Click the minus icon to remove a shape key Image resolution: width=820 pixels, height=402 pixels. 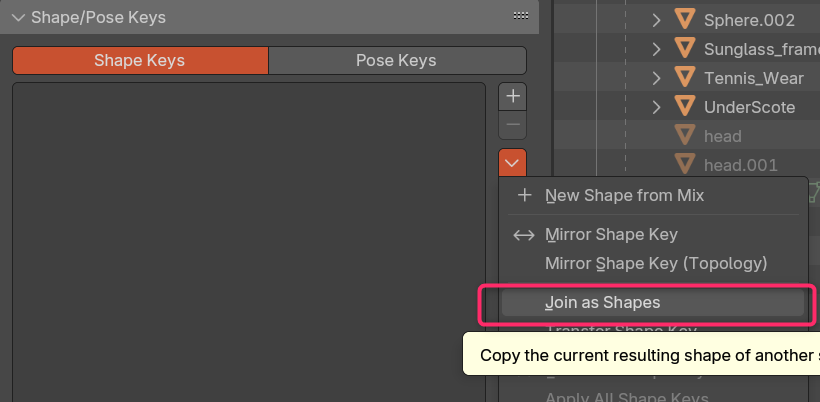click(x=512, y=125)
